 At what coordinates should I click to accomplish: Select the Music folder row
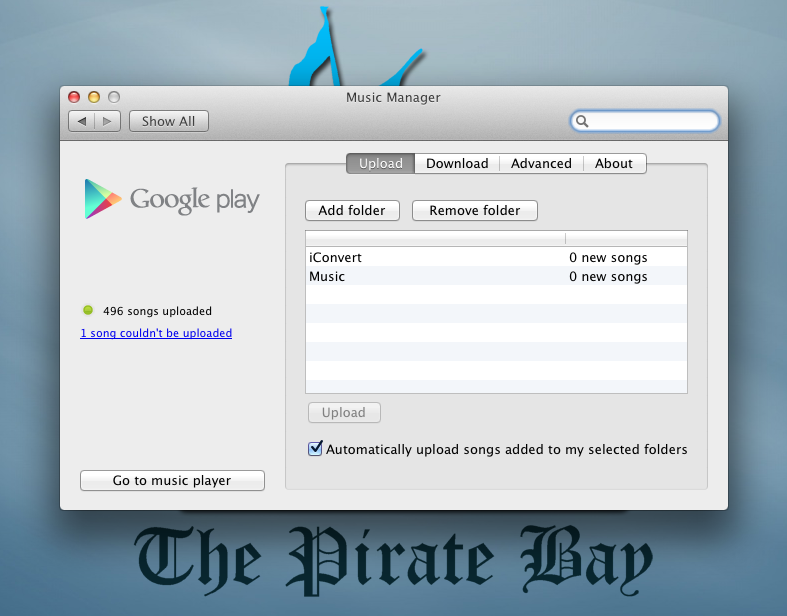496,276
